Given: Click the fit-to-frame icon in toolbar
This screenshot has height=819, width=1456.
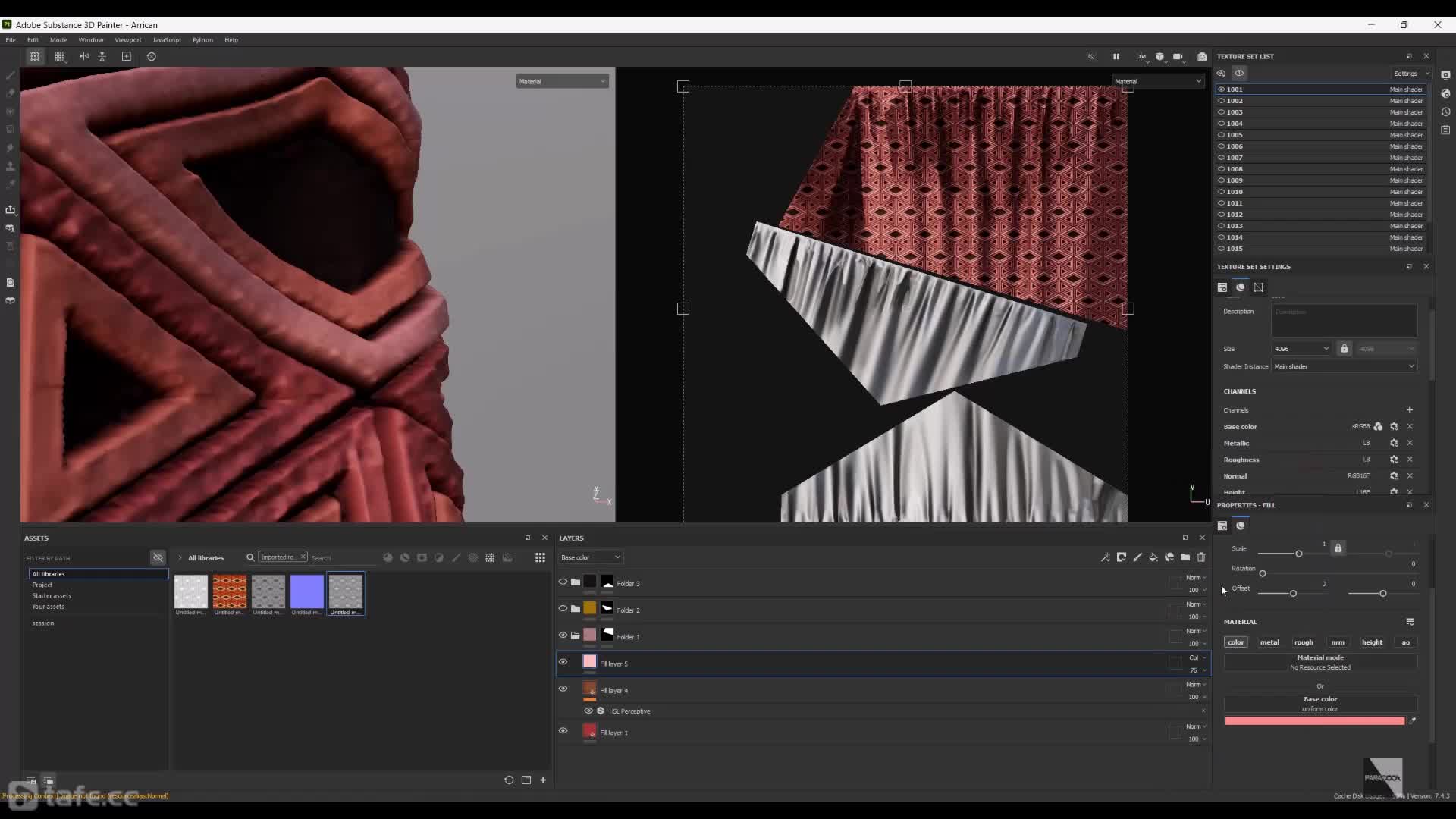Looking at the screenshot, I should point(127,56).
